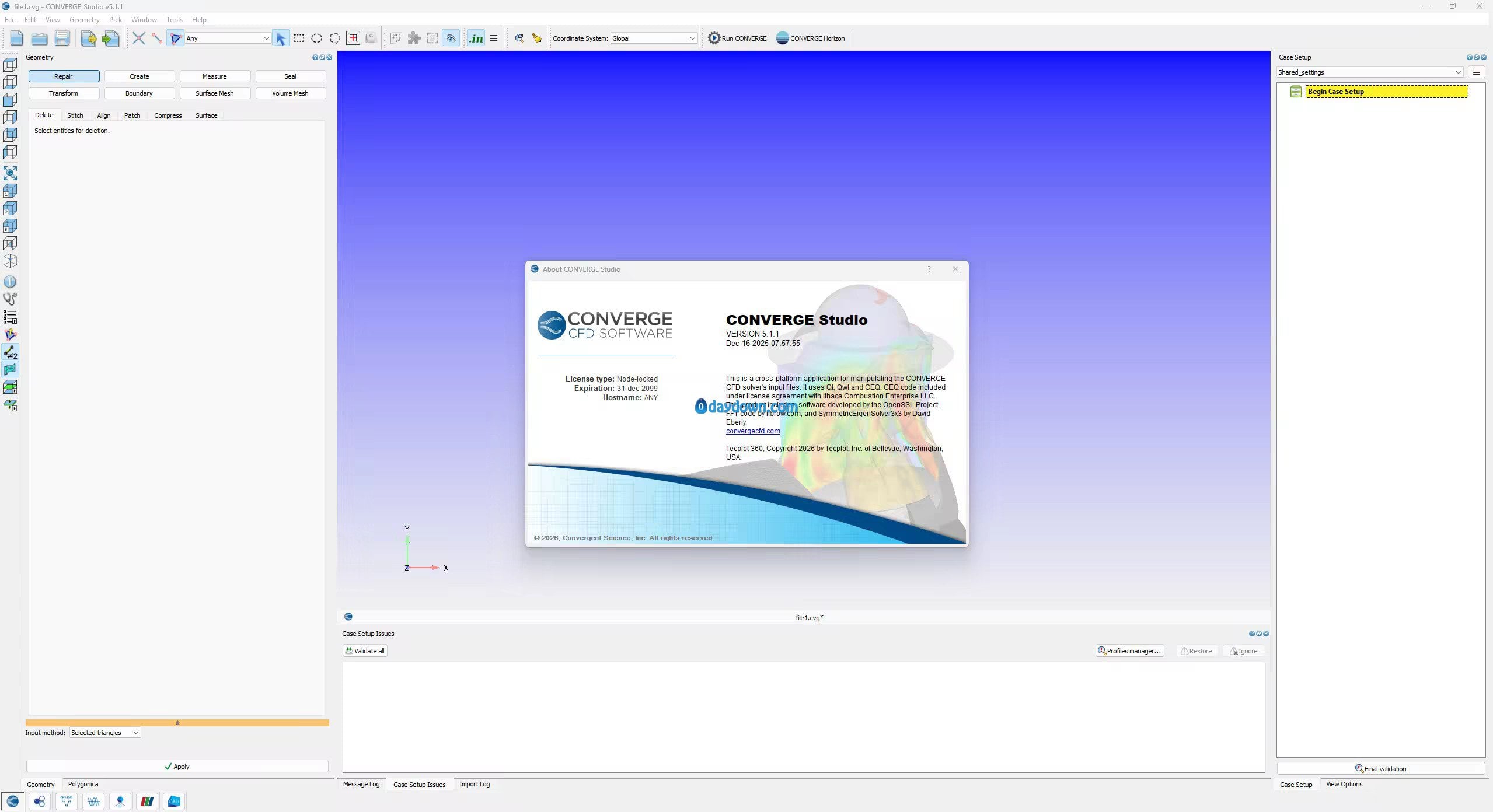The image size is (1493, 812).
Task: Click the blue info icon in sidebar
Action: click(x=10, y=282)
